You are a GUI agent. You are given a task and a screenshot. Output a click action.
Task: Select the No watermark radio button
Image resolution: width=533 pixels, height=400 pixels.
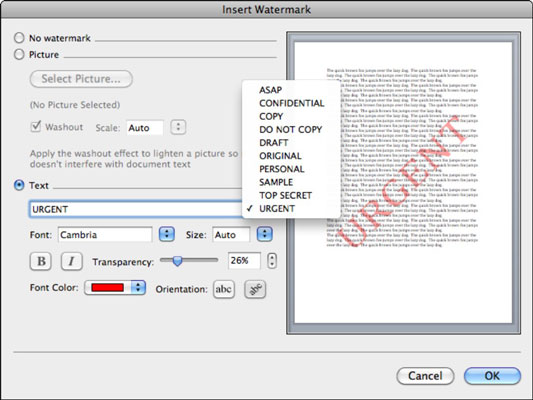click(19, 38)
